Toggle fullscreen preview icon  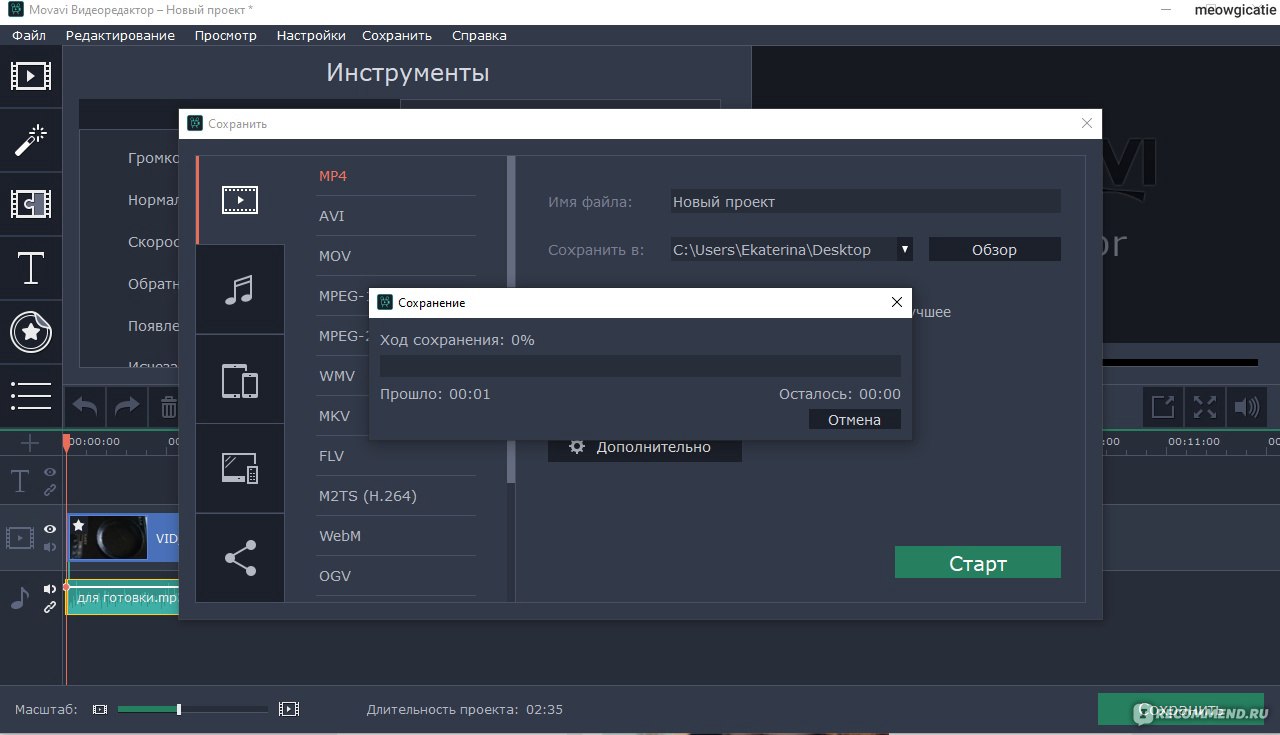coord(1205,407)
